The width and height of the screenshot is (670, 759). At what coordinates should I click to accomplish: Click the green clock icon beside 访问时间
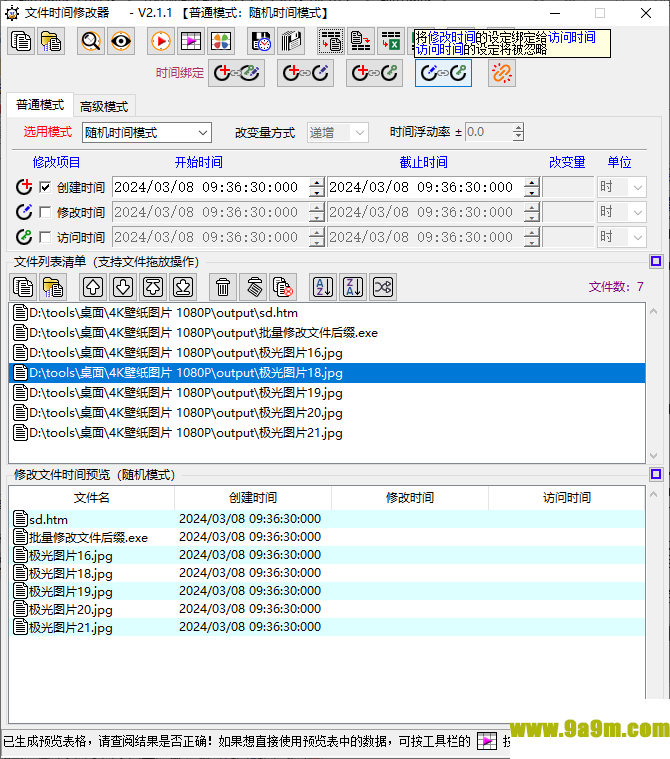(24, 237)
